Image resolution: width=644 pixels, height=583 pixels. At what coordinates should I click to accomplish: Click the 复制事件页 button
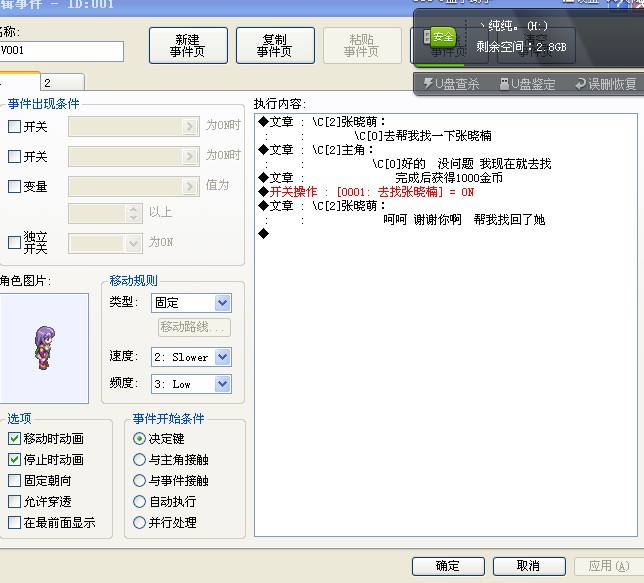click(x=275, y=46)
